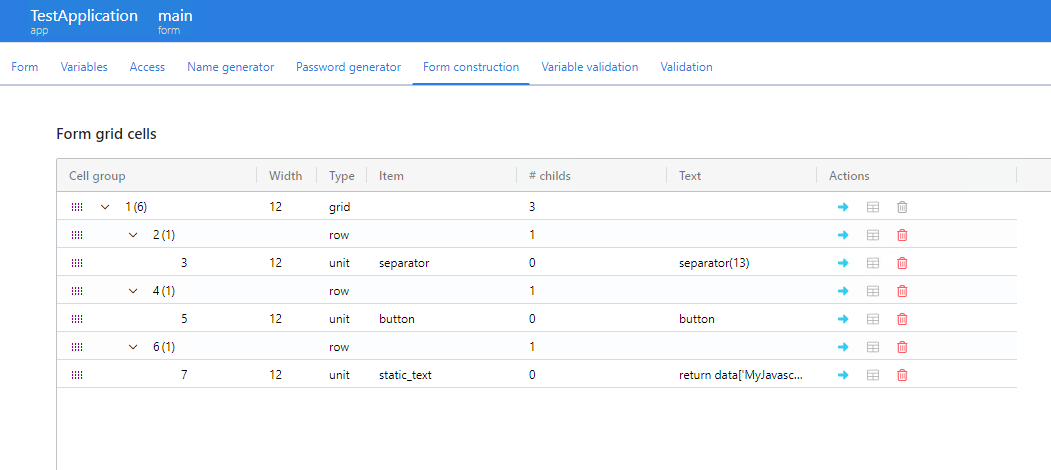
Task: Delete row 4 (1) with its trash icon
Action: [902, 291]
